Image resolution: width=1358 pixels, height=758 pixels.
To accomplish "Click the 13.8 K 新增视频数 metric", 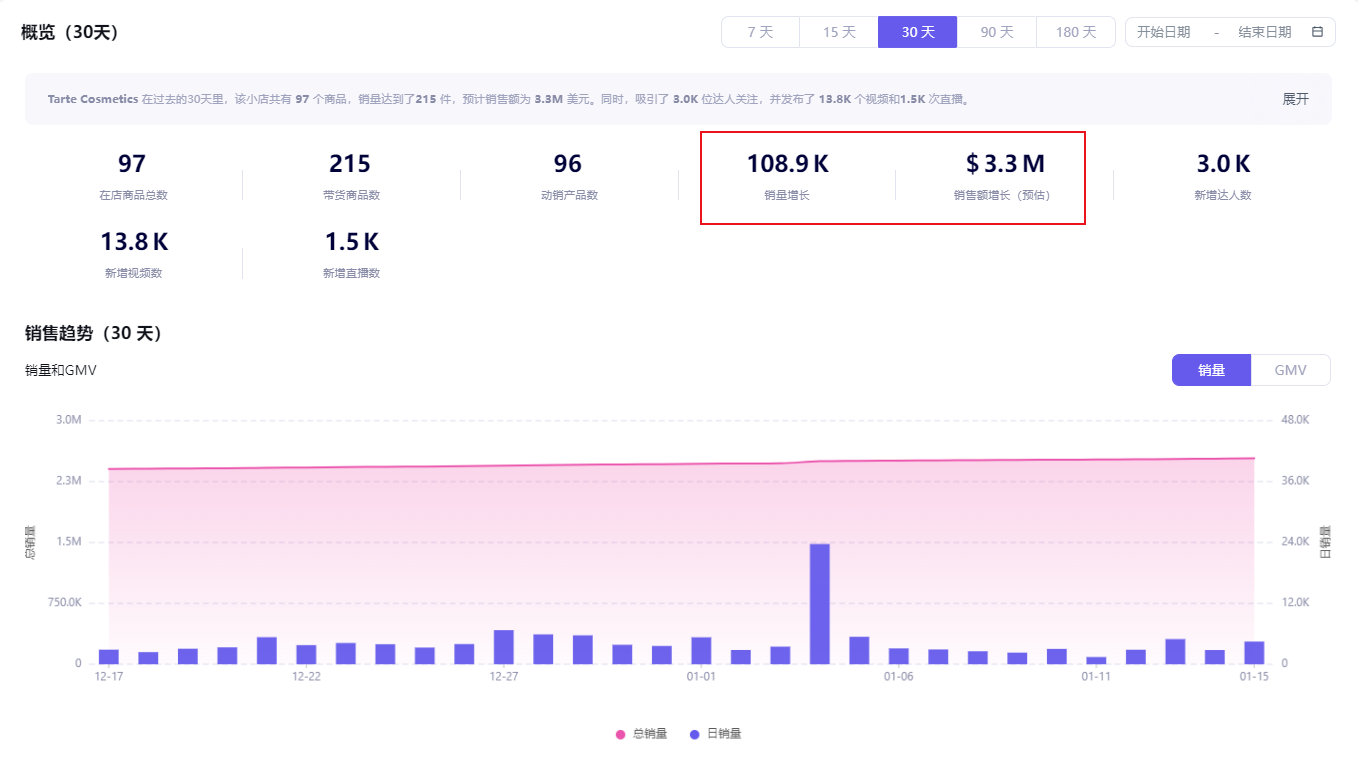I will pyautogui.click(x=133, y=253).
